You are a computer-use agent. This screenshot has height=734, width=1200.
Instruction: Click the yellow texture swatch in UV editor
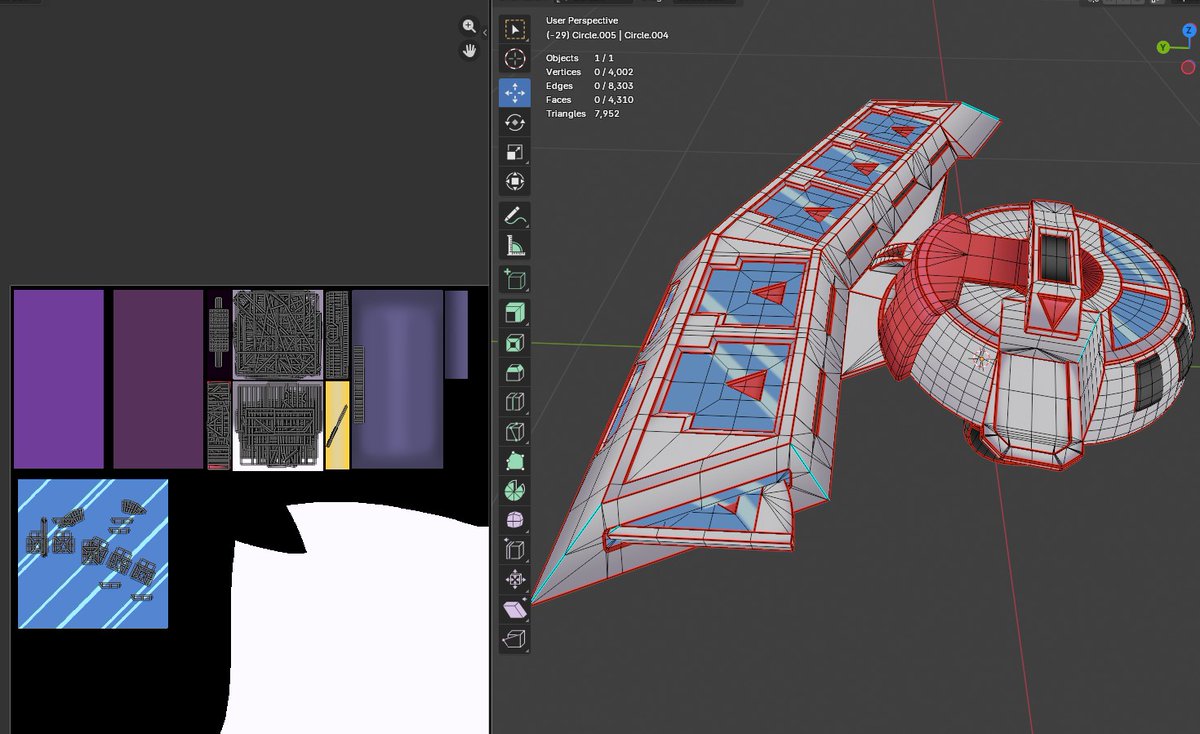[337, 425]
